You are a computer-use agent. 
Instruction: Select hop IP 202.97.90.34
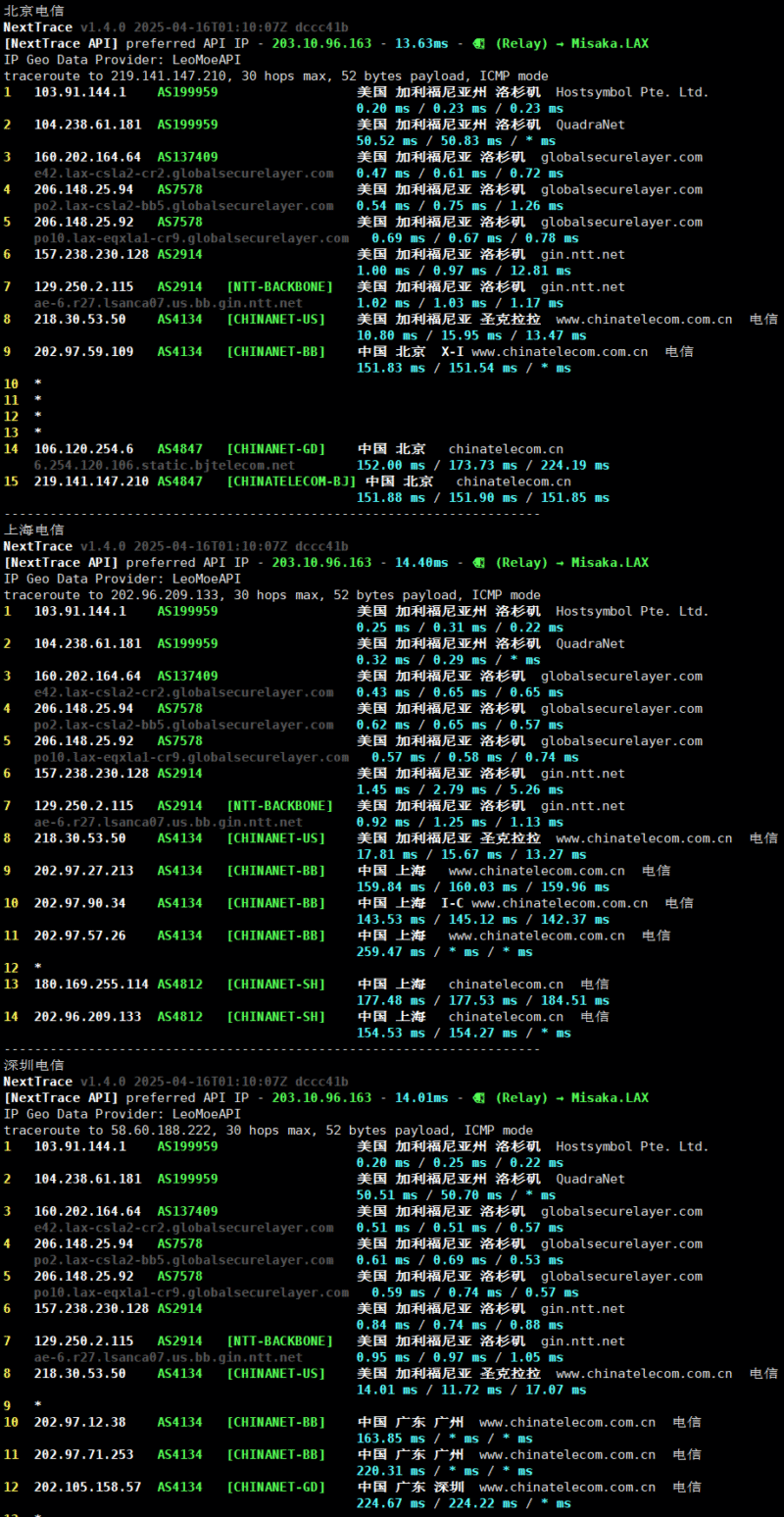coord(79,903)
